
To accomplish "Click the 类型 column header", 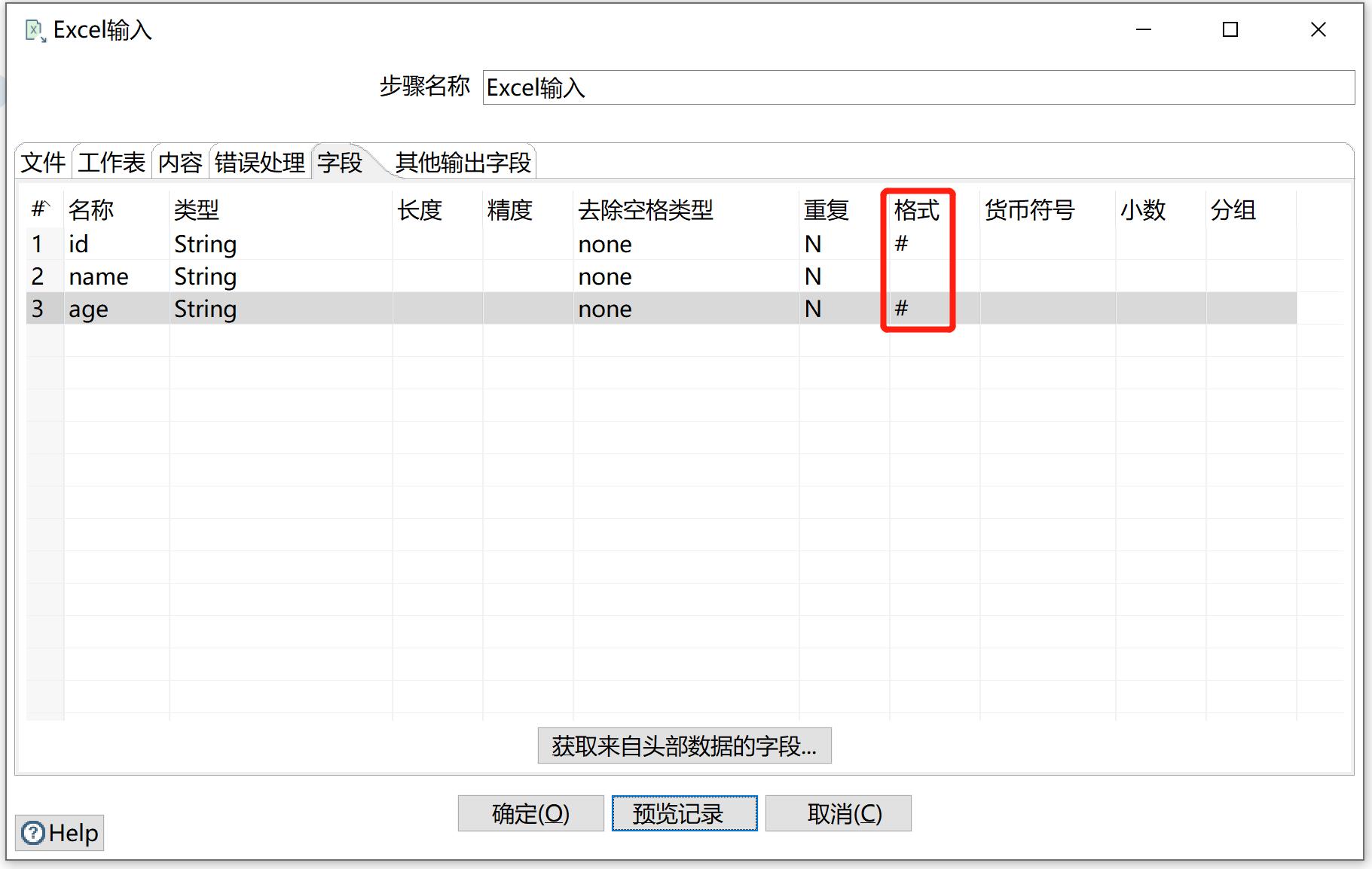I will coord(280,209).
